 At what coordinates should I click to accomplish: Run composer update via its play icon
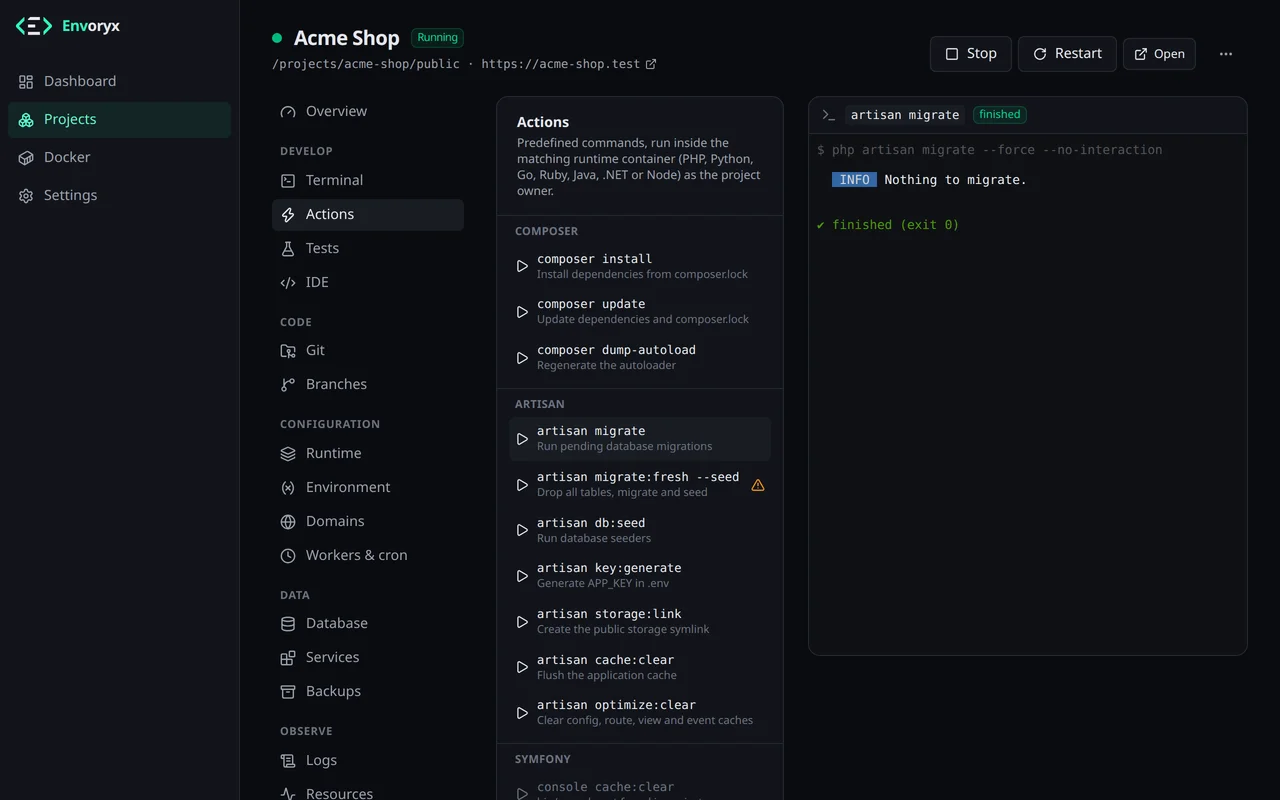(x=522, y=312)
